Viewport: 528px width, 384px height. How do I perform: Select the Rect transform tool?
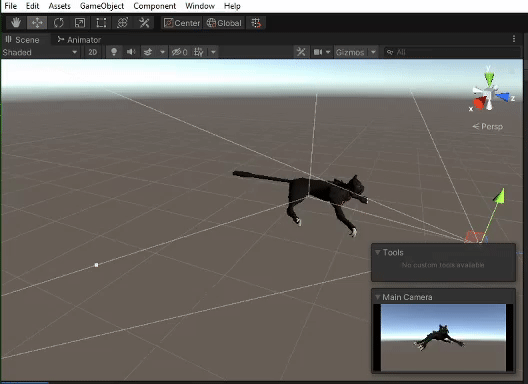tap(101, 23)
